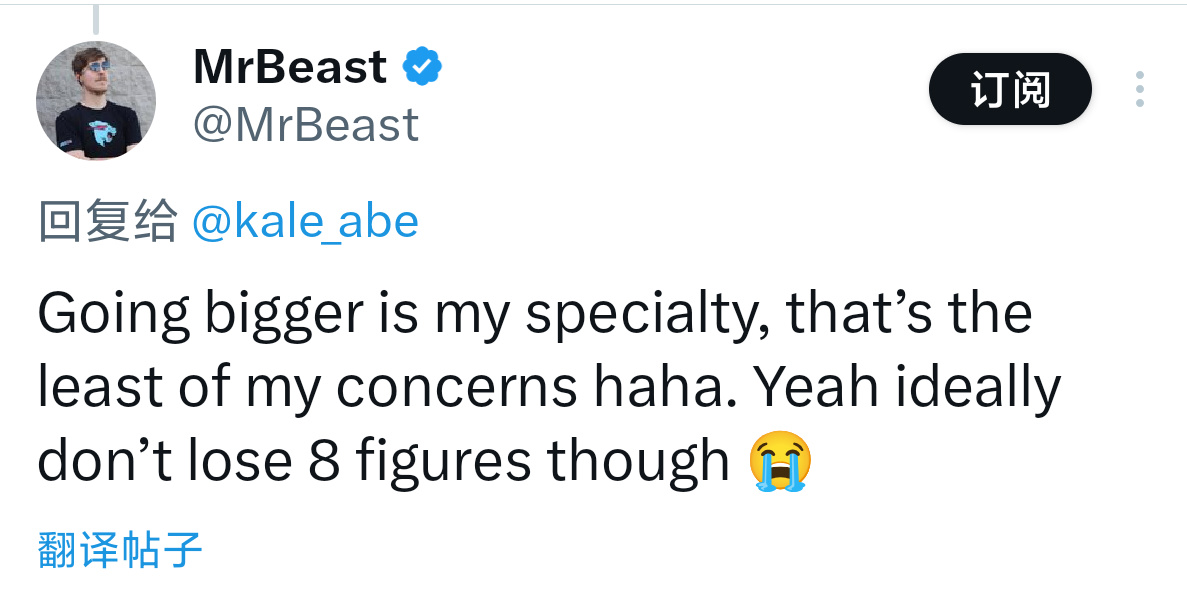The width and height of the screenshot is (1187, 607).
Task: Click the words "least of my concerns"
Action: pos(307,388)
